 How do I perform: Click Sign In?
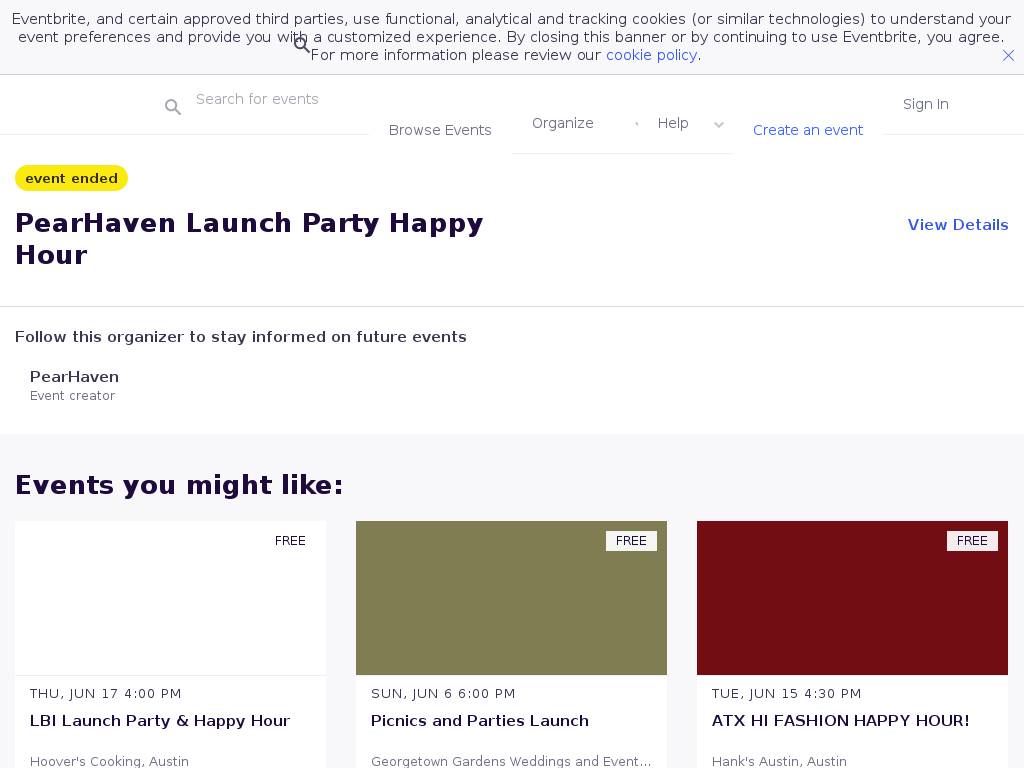pos(925,104)
